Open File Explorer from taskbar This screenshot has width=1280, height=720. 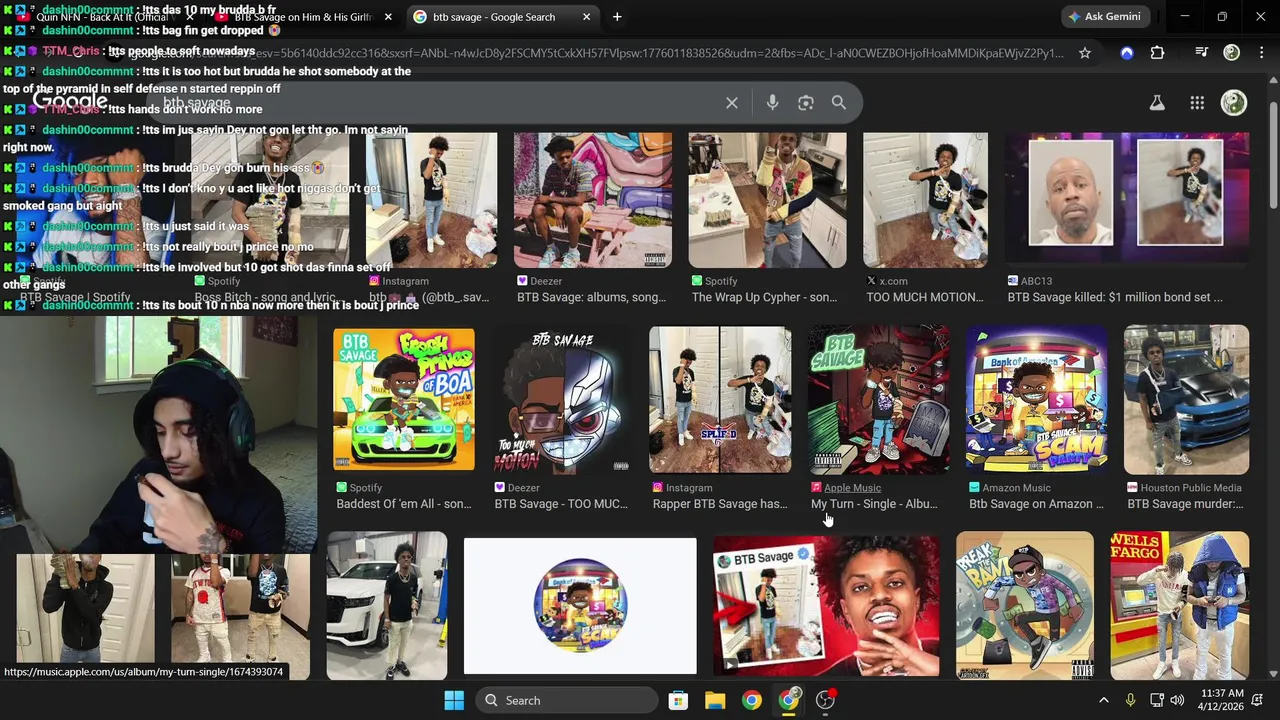(715, 700)
